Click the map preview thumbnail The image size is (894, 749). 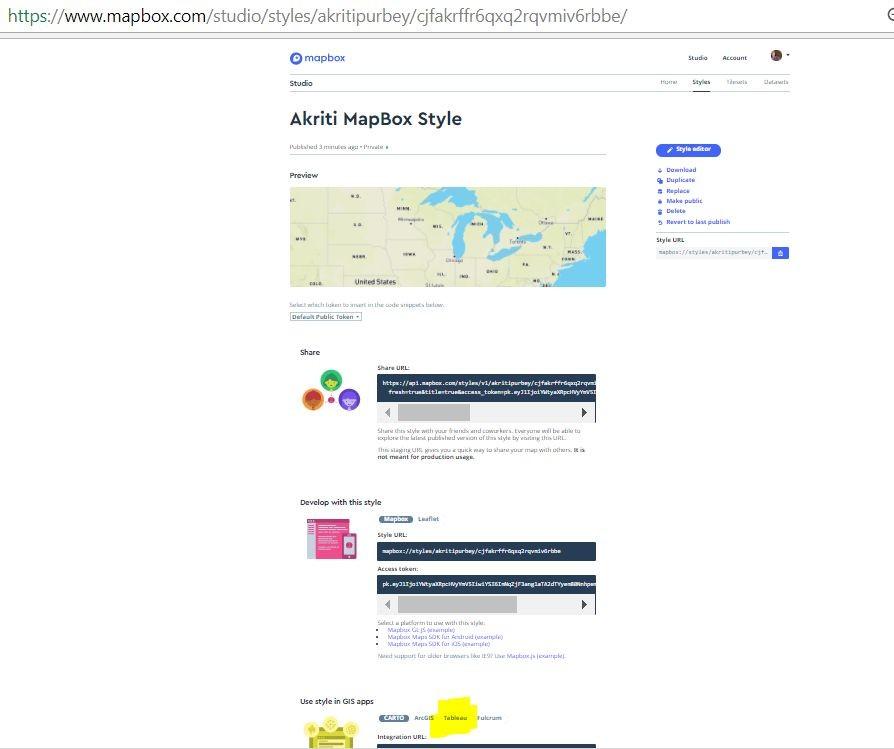click(448, 237)
